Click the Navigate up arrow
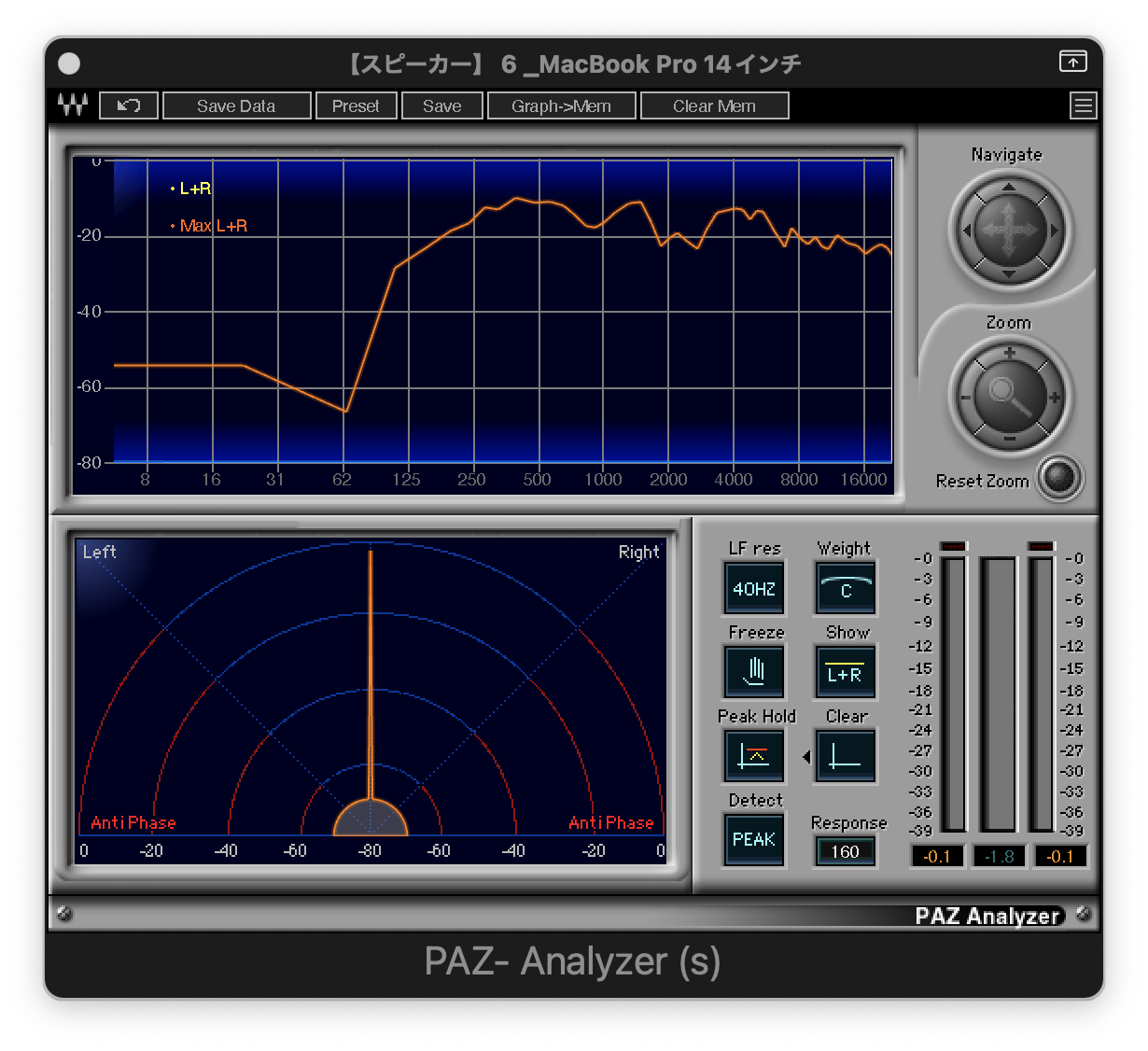This screenshot has height=1051, width=1148. click(1009, 188)
